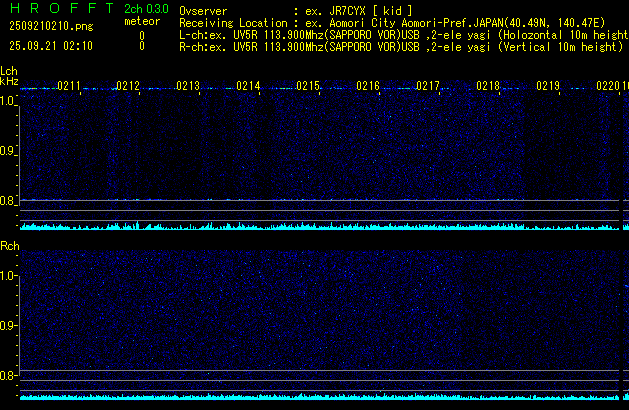Image resolution: width=629 pixels, height=410 pixels.
Task: Click the Rch channel label
Action: (x=9, y=245)
